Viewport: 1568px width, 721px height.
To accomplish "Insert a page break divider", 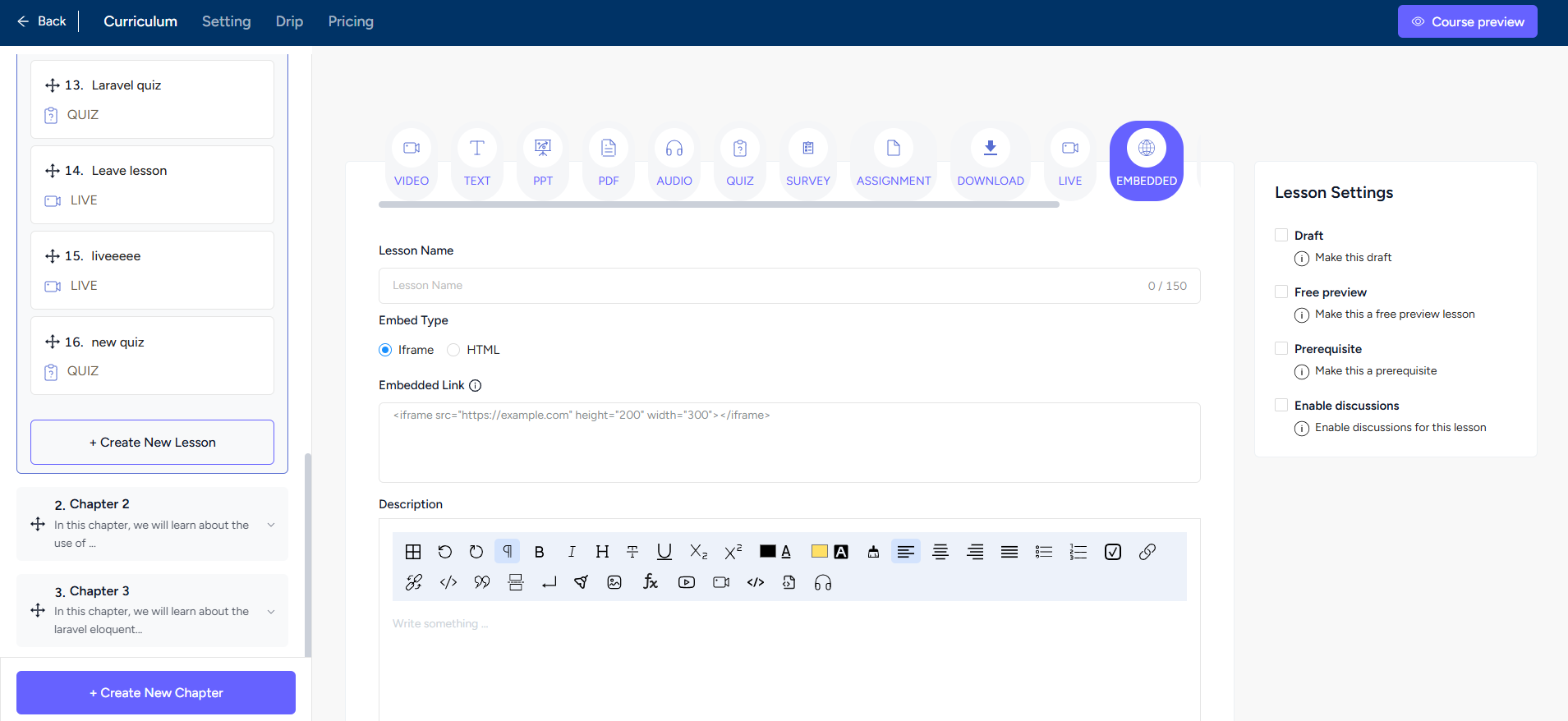I will click(x=516, y=582).
